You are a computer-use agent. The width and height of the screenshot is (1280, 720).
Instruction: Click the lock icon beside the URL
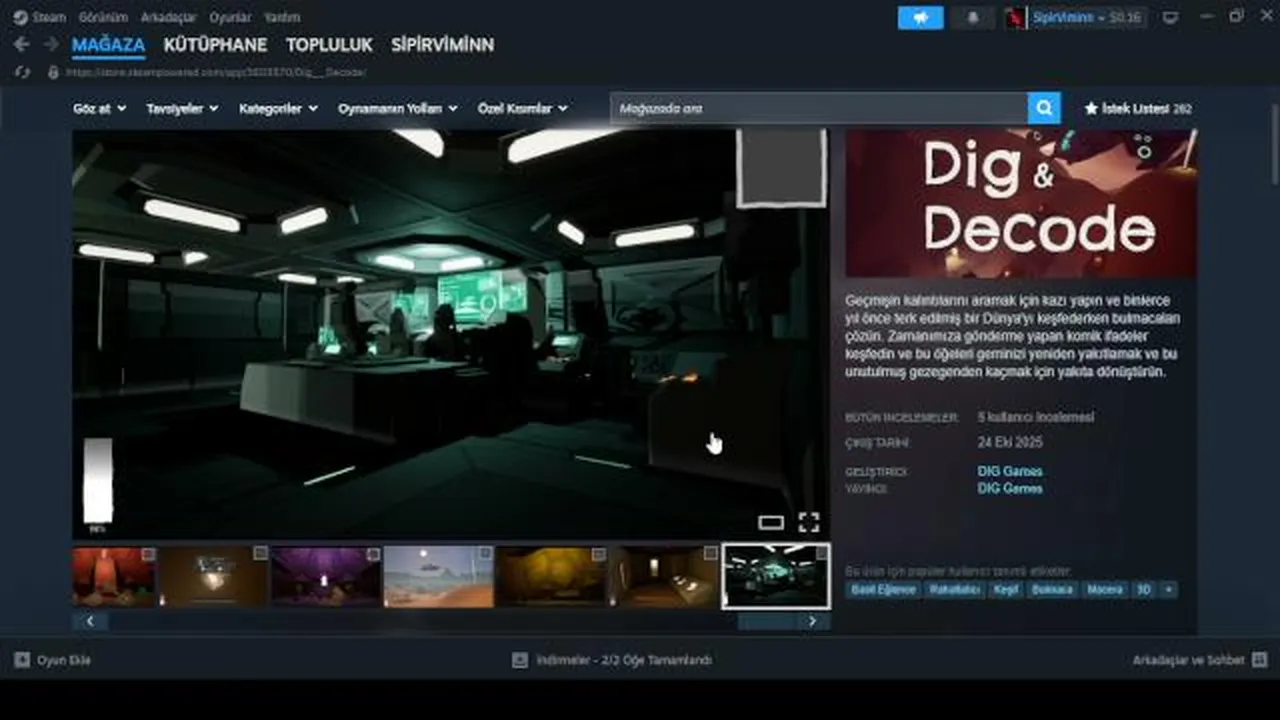[x=53, y=73]
